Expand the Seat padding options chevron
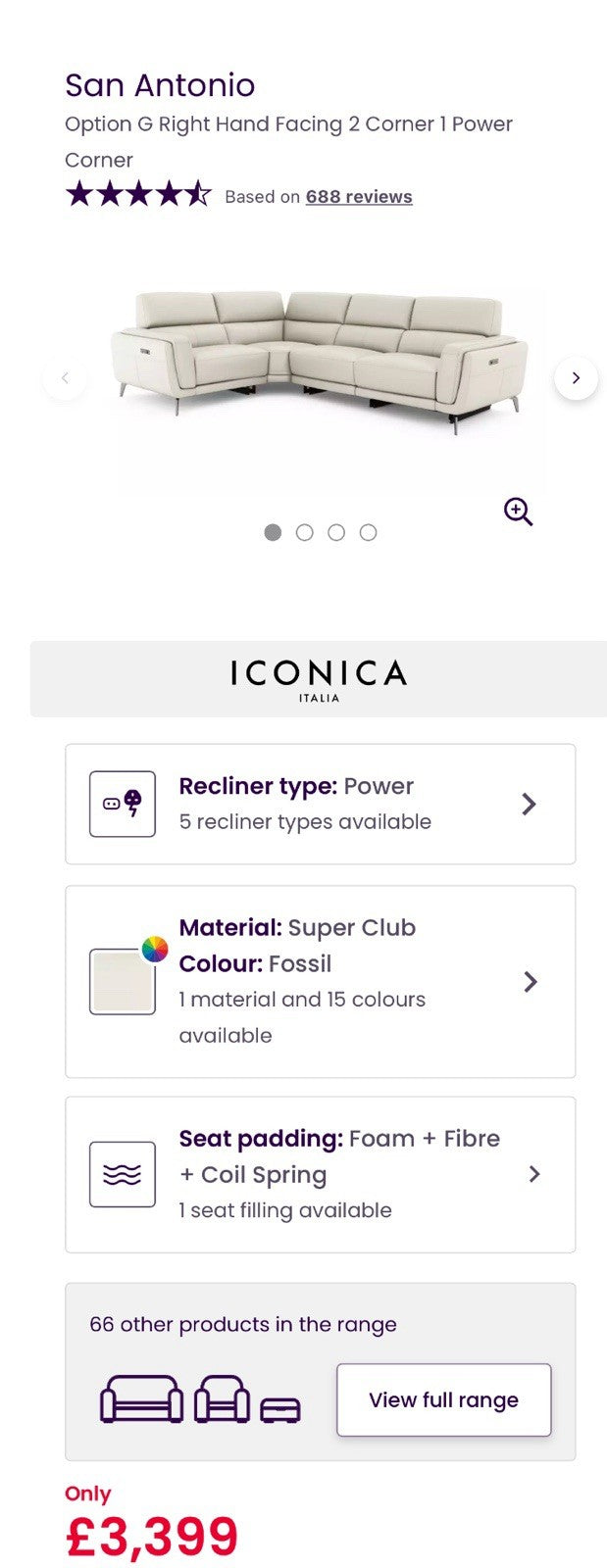Screen dimensions: 607x1568 534,1174
